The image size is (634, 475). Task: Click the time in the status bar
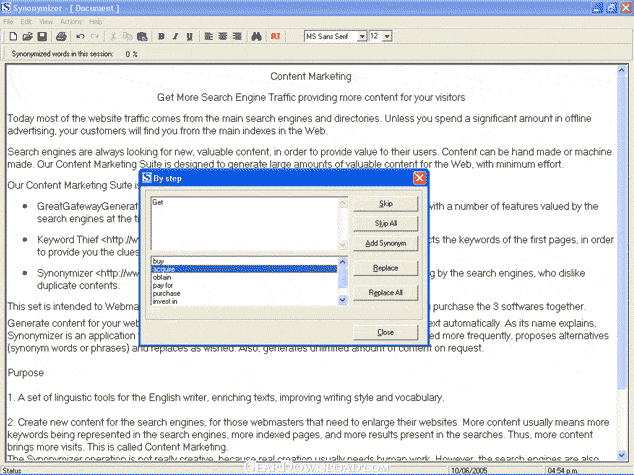coord(562,471)
